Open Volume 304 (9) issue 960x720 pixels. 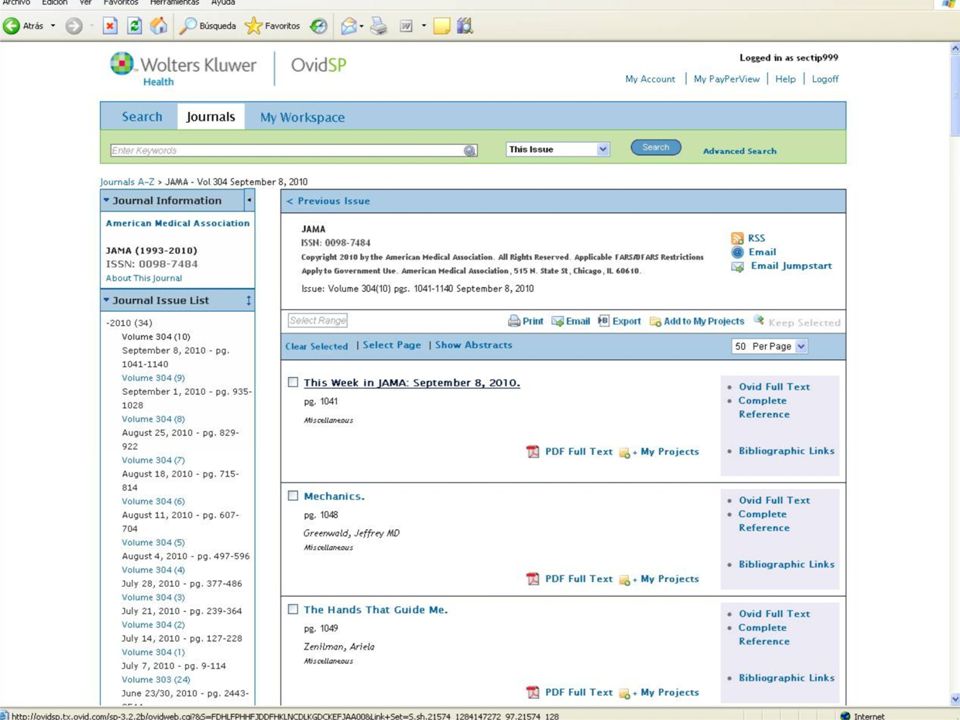click(153, 378)
